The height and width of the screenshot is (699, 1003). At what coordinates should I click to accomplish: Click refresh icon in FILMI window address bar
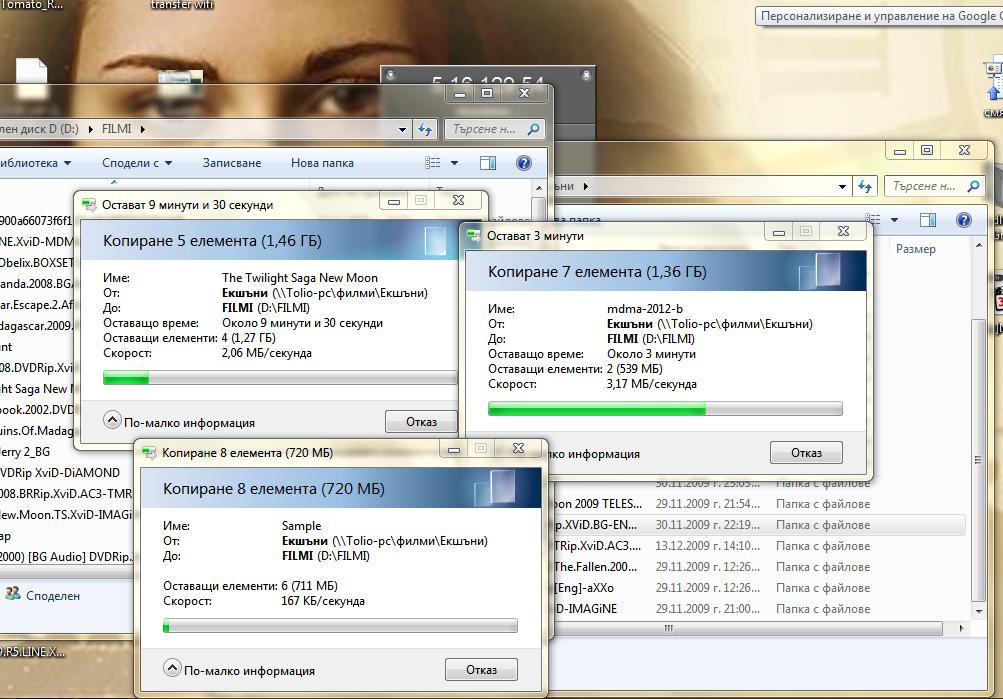(x=425, y=129)
